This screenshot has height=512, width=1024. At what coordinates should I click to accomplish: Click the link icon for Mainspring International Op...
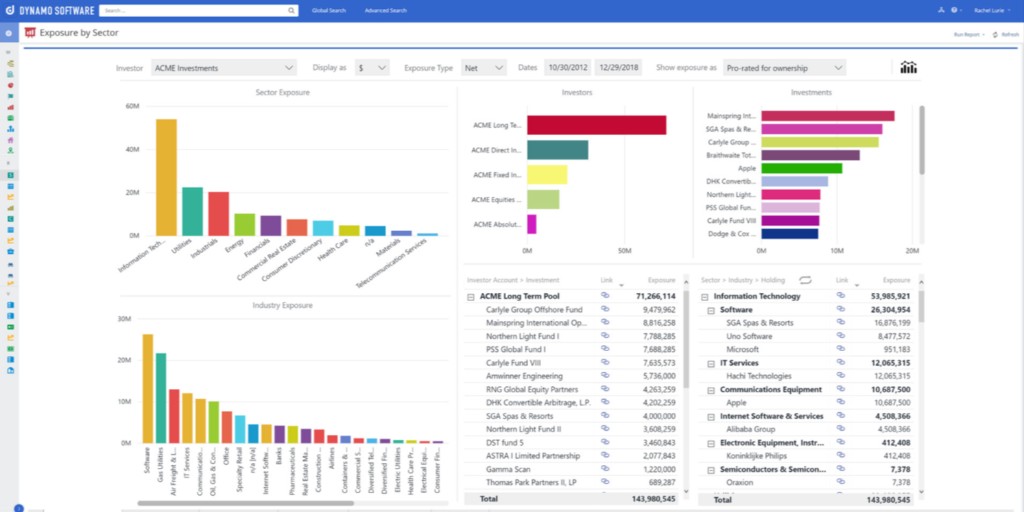(x=605, y=322)
